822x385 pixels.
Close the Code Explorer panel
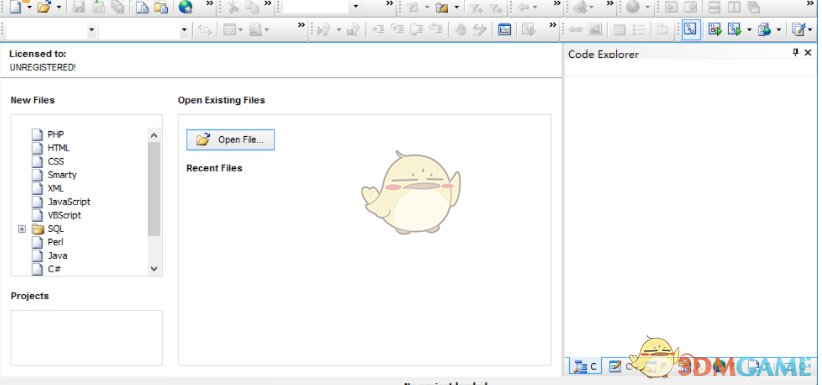pyautogui.click(x=808, y=52)
